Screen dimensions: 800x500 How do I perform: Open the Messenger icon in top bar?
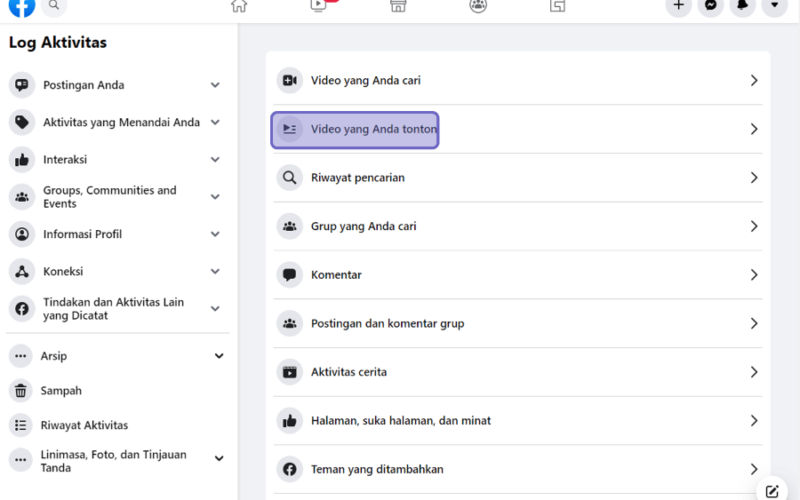click(710, 5)
